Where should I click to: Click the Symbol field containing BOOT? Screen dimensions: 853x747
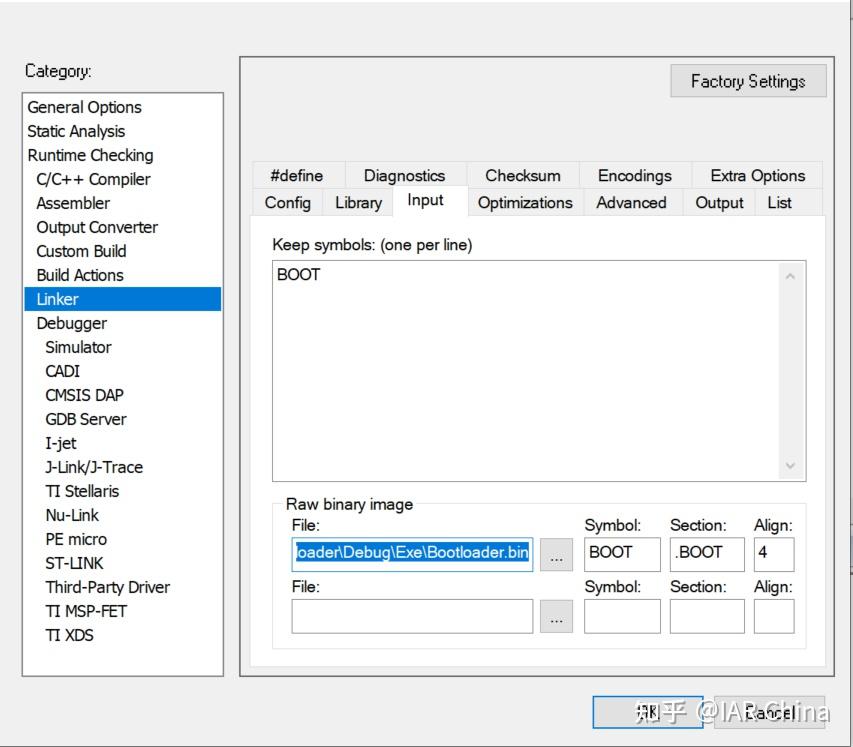[x=621, y=553]
